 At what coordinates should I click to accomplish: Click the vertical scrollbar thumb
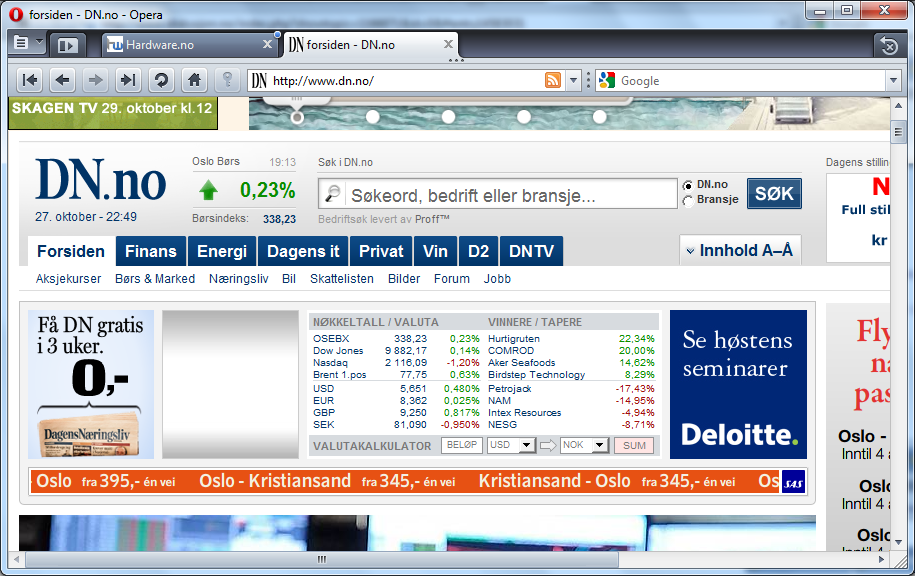click(x=898, y=132)
